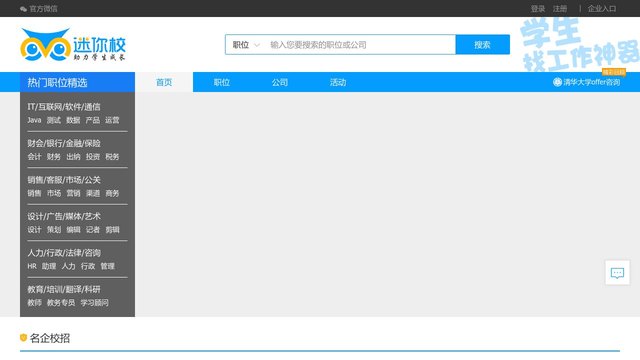Select 会计 under finance category
The height and width of the screenshot is (360, 640).
[34, 156]
